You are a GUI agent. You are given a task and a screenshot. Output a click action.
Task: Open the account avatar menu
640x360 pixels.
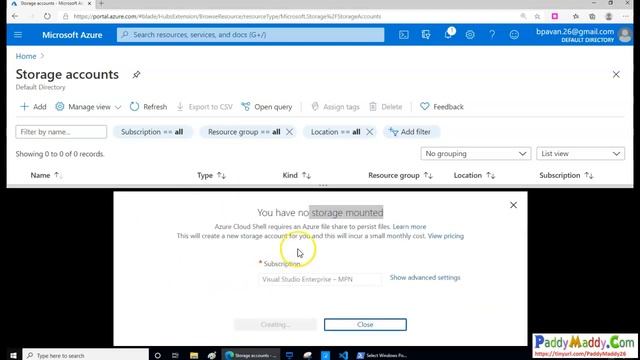click(x=624, y=35)
